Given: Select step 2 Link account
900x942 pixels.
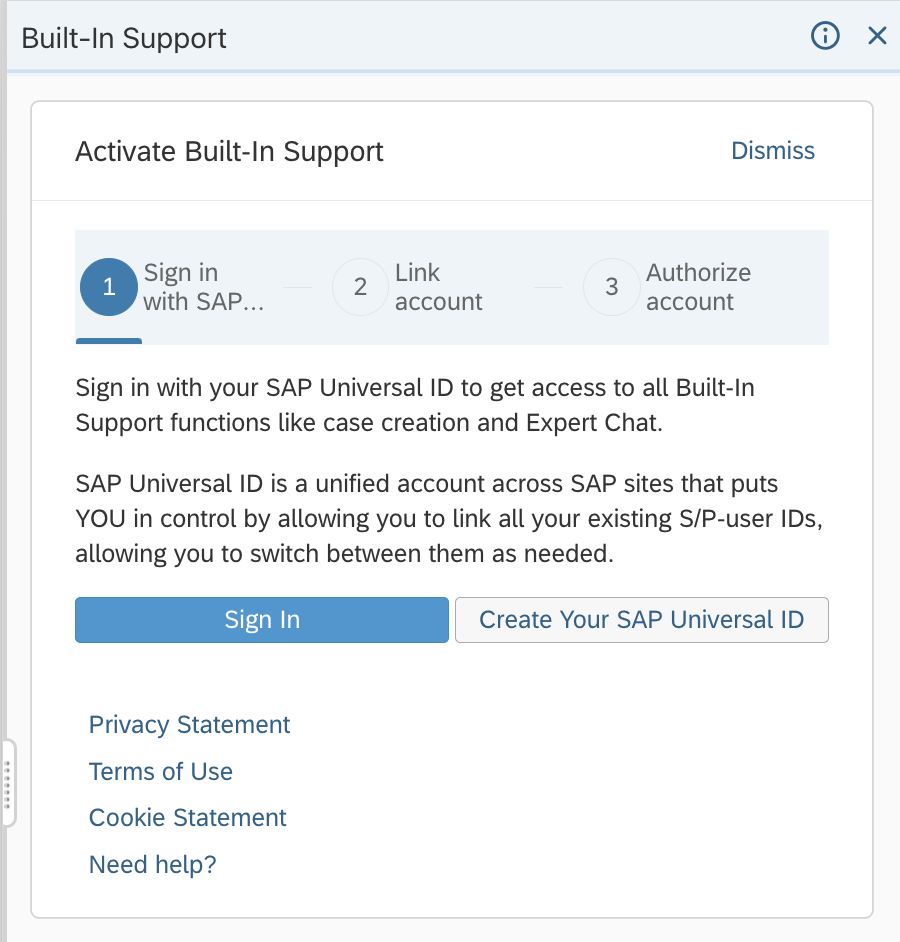Looking at the screenshot, I should (x=407, y=287).
